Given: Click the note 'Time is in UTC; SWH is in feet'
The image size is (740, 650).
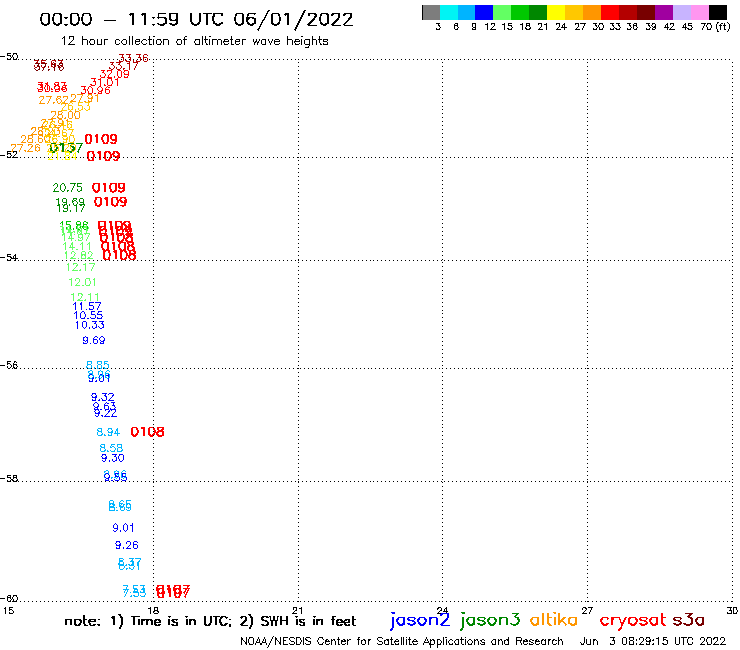Looking at the screenshot, I should click(x=210, y=621).
